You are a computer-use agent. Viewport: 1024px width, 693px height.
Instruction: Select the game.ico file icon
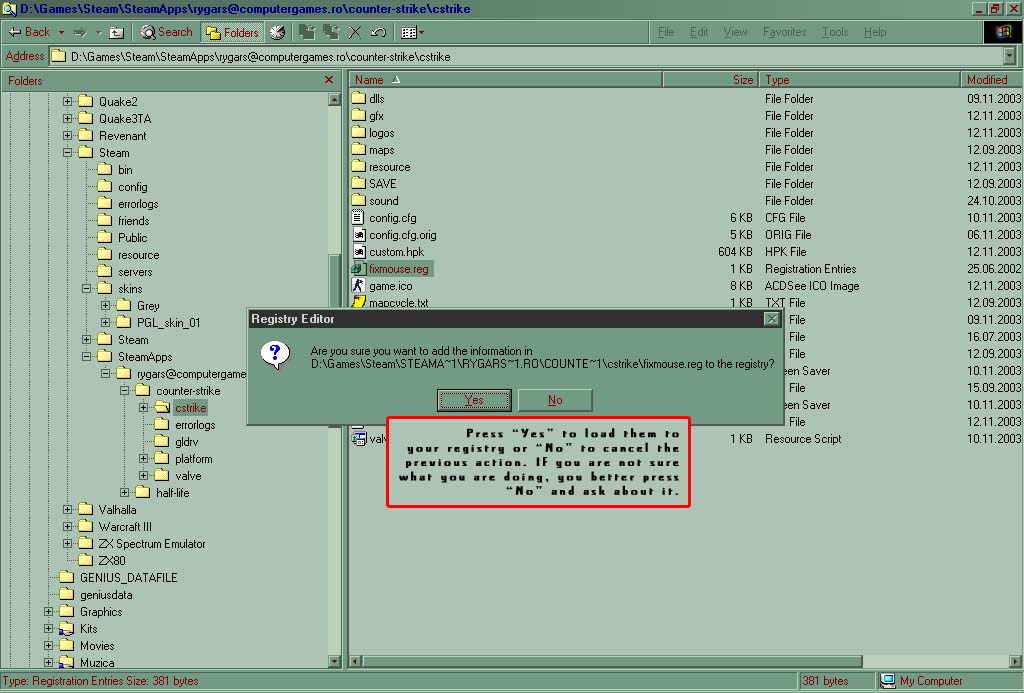tap(358, 285)
